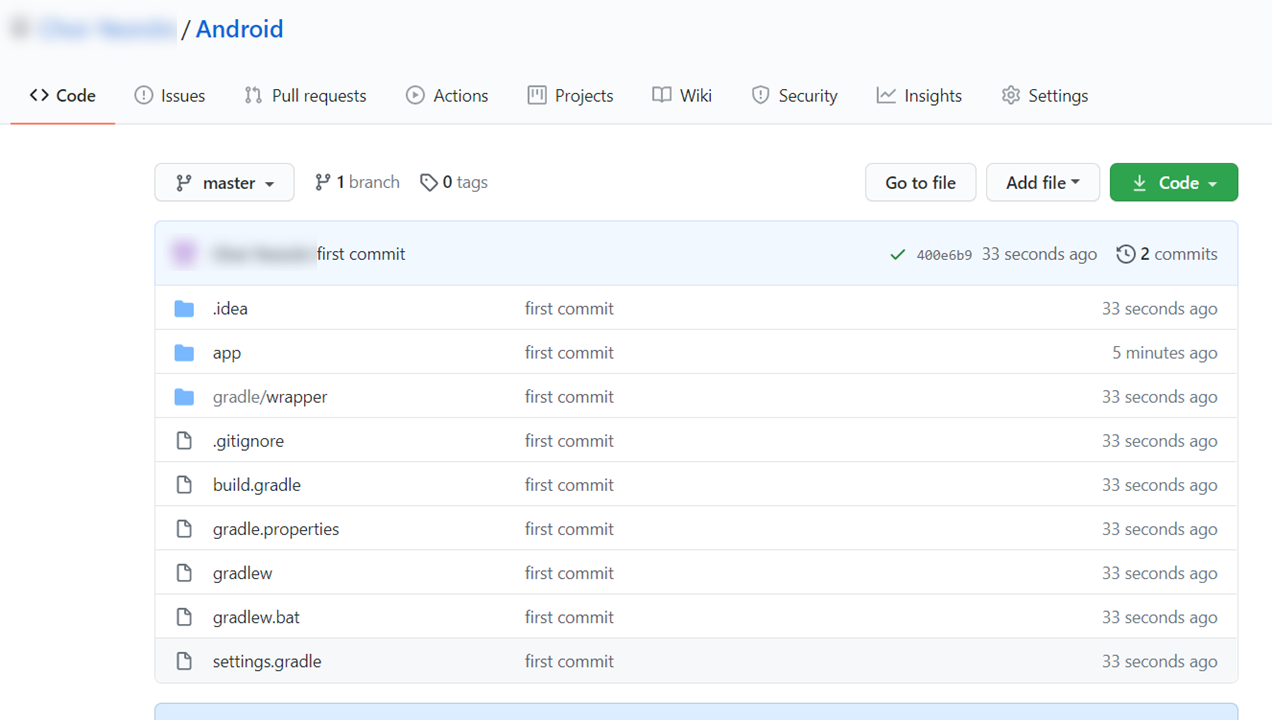Screen dimensions: 1272x720
Task: Open the gradlew file
Action: 243,573
